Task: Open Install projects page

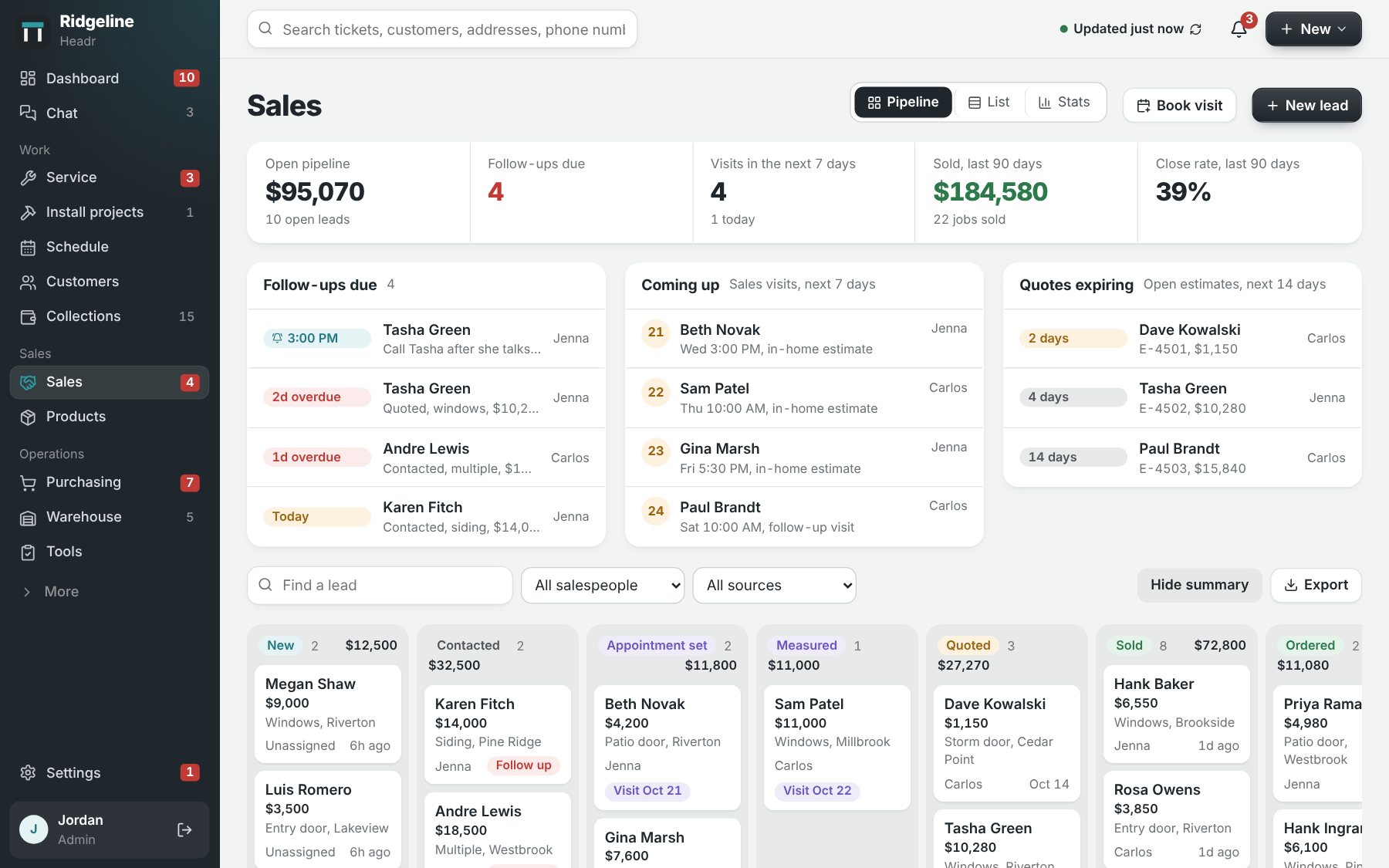Action: [110, 212]
